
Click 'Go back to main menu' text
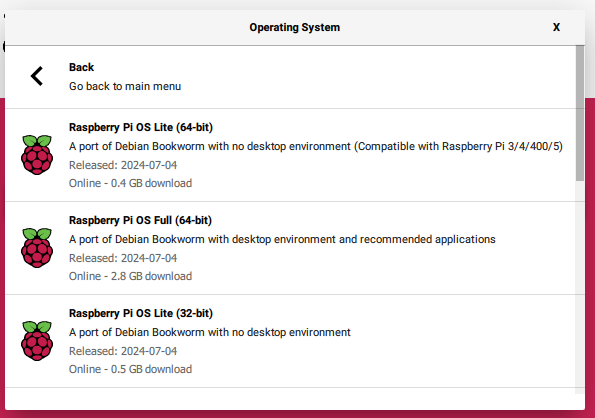tap(125, 86)
